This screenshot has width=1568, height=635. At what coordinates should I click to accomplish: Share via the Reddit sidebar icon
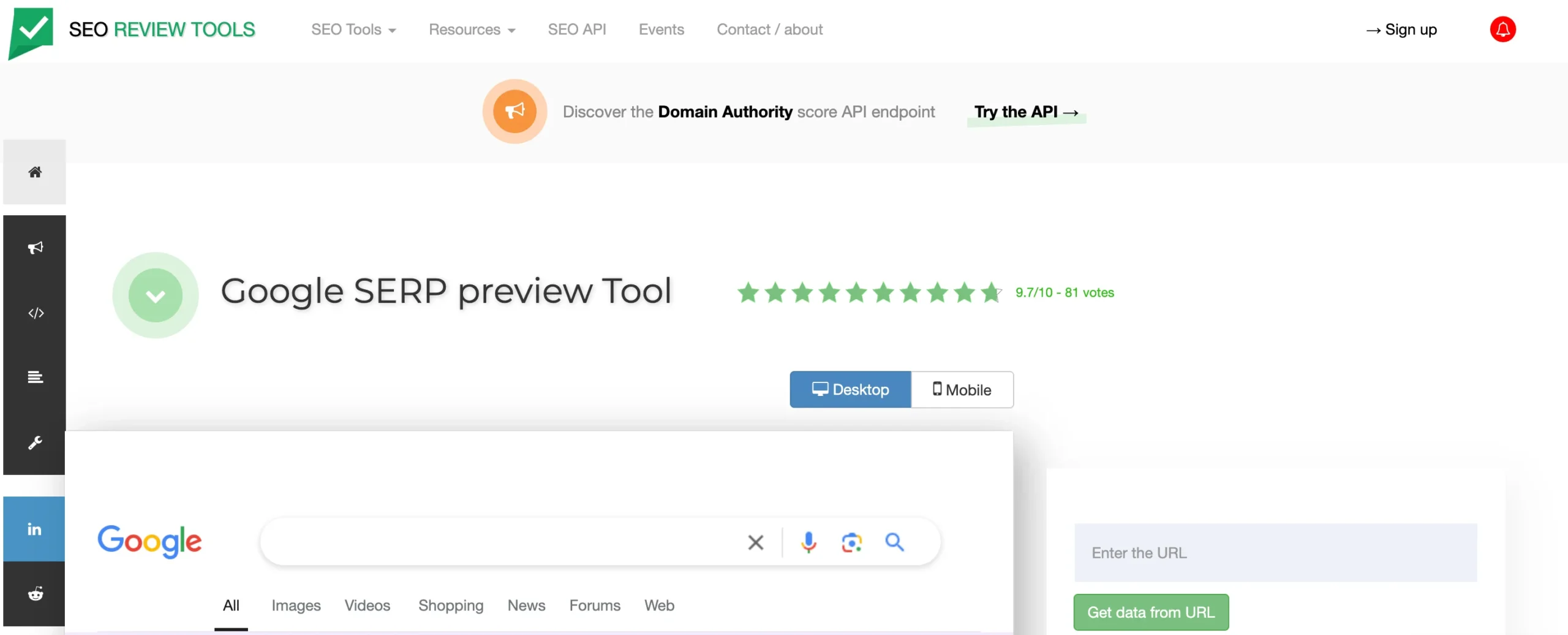(34, 593)
